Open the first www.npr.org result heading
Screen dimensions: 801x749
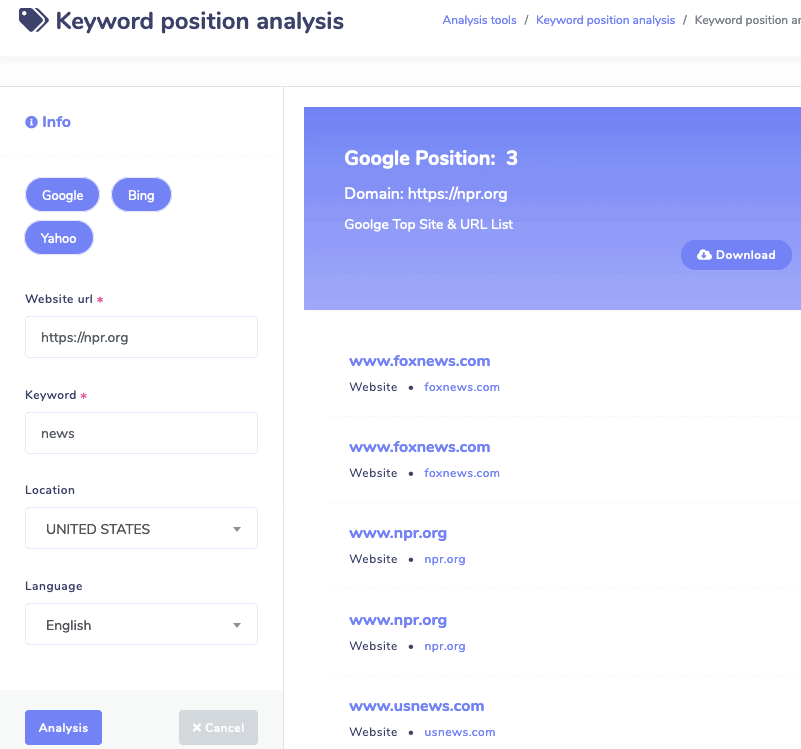[x=397, y=533]
